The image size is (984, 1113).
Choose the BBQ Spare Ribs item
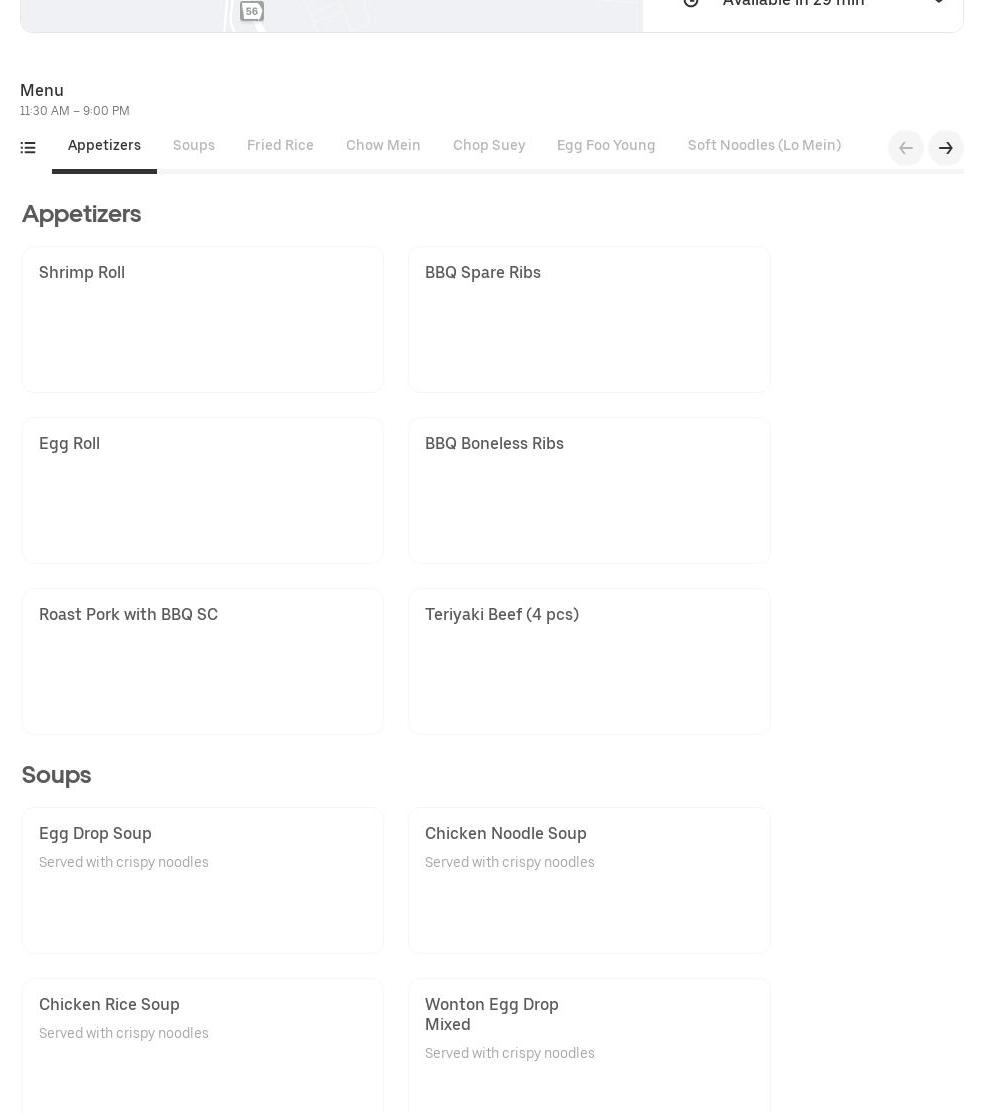coord(589,319)
